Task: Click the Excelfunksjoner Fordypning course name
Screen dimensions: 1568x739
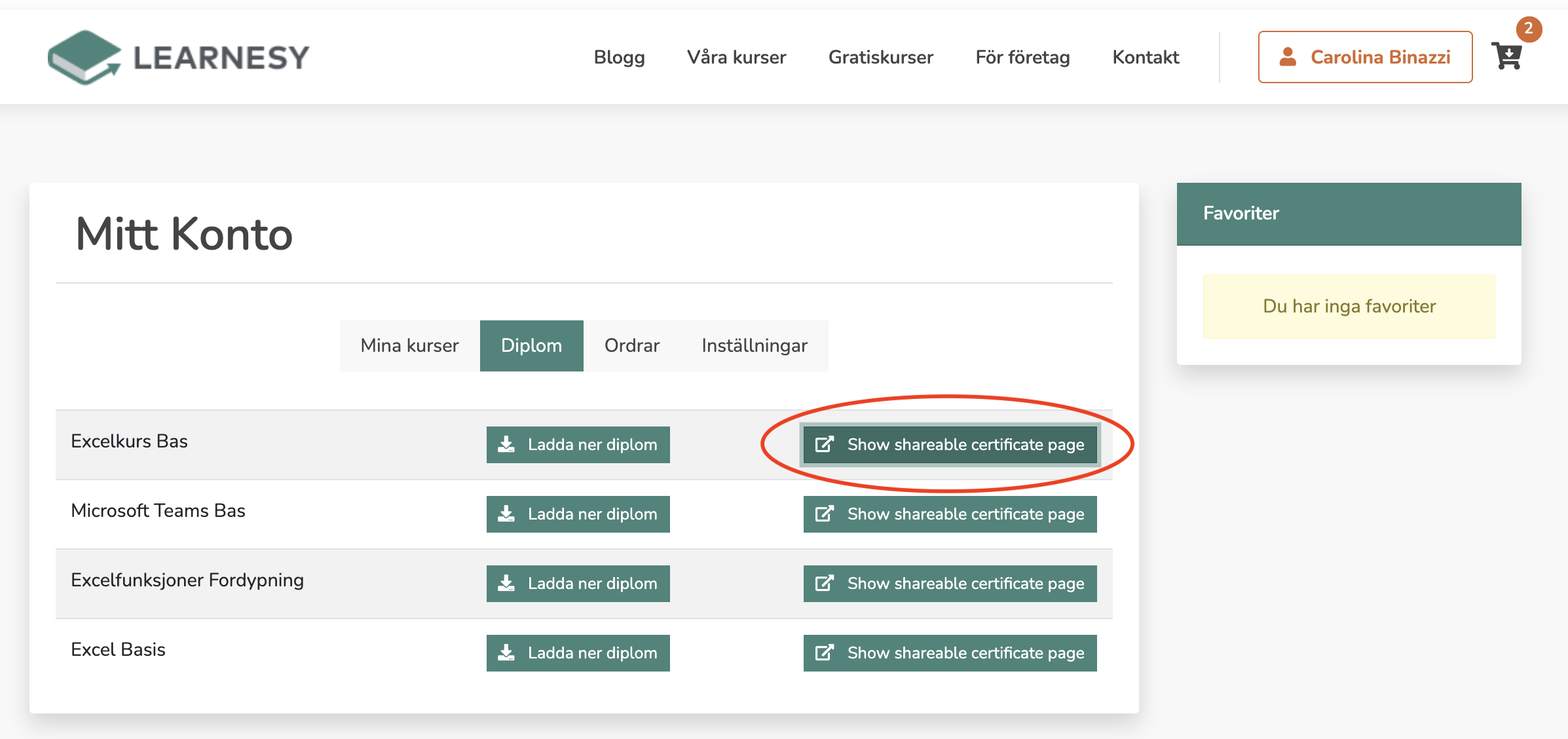Action: [x=187, y=580]
